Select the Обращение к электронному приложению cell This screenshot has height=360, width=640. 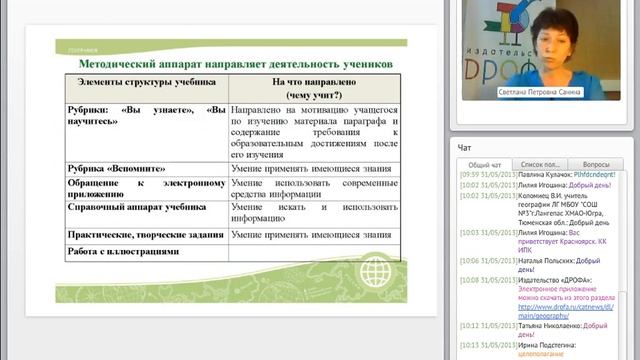[147, 188]
